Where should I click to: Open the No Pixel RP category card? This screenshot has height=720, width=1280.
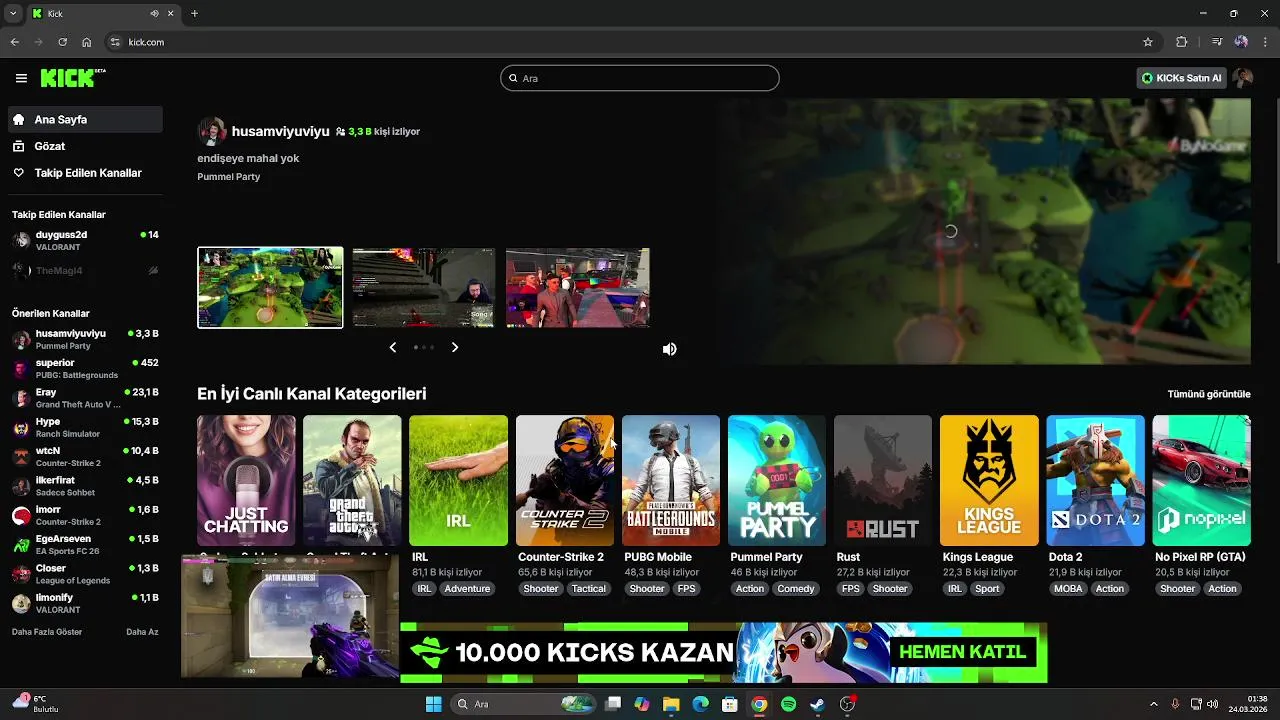(x=1202, y=480)
